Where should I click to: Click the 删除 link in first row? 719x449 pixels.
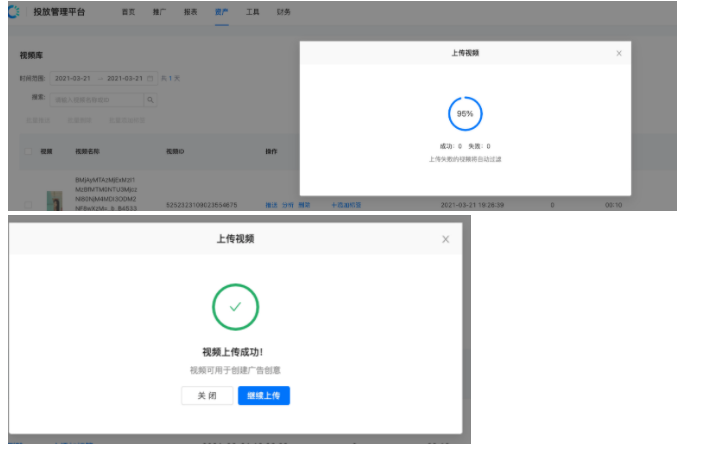pos(304,205)
